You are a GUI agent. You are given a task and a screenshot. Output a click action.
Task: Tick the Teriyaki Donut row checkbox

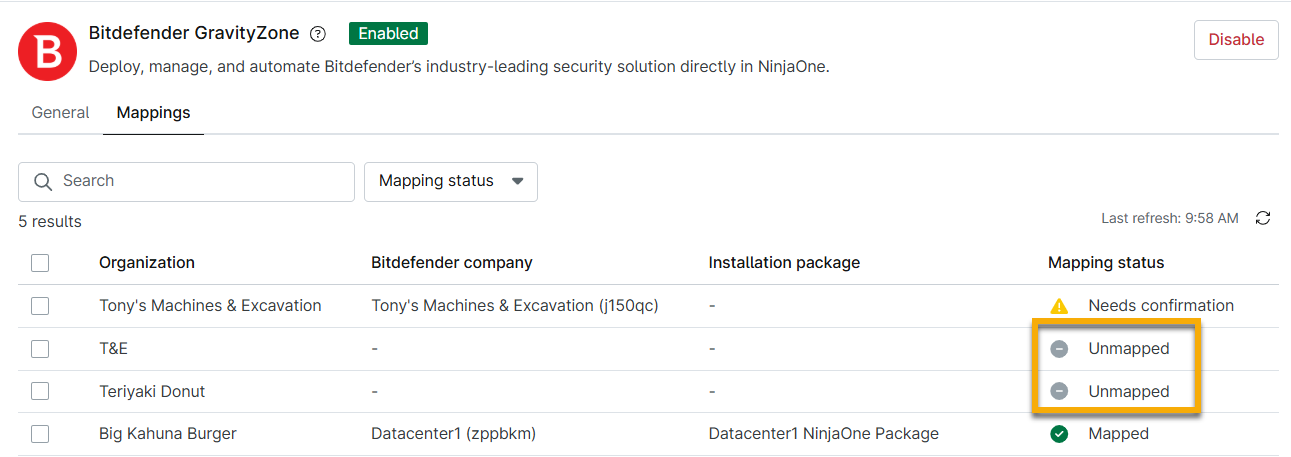(x=40, y=391)
